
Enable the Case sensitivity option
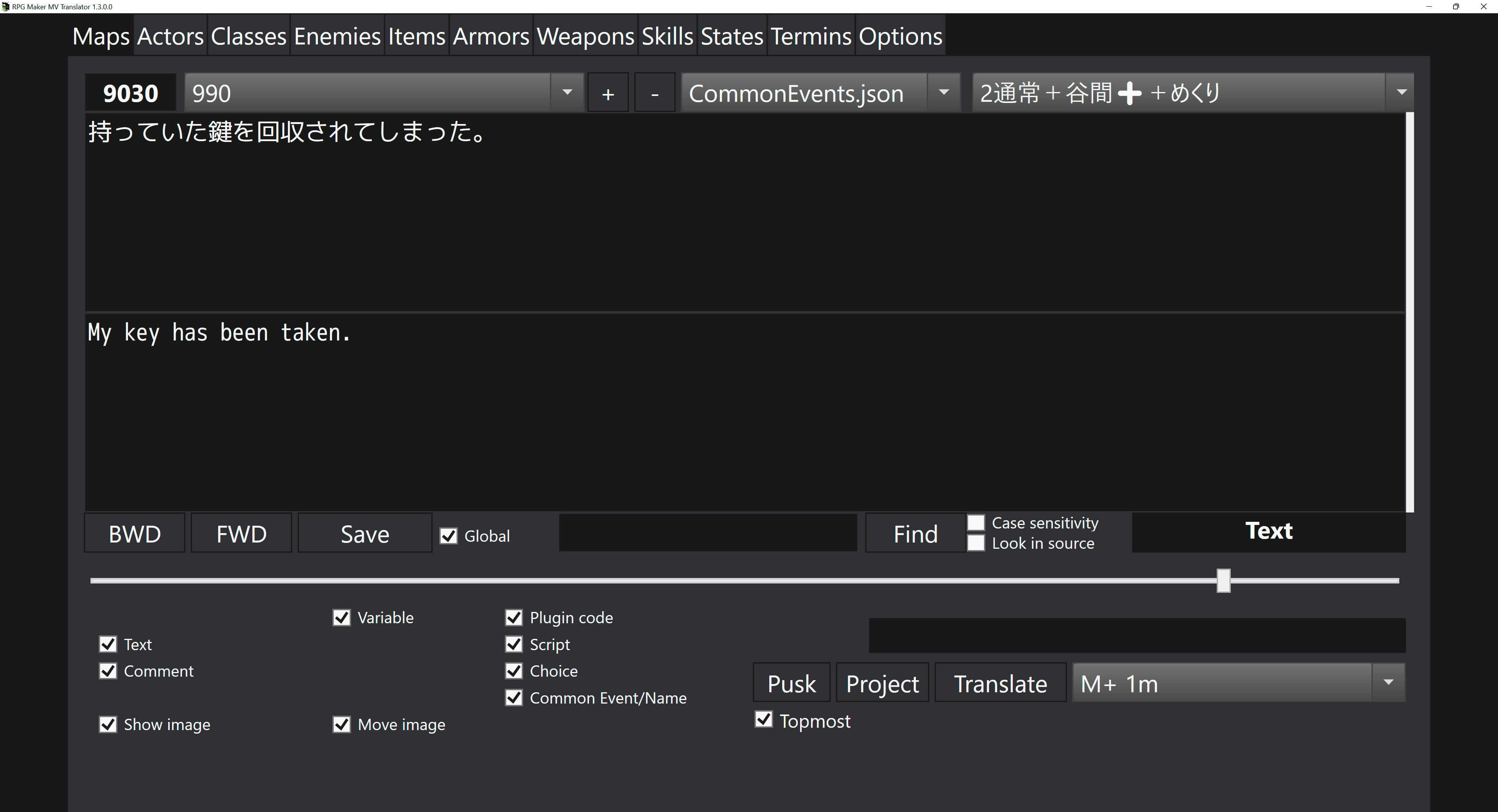tap(976, 523)
